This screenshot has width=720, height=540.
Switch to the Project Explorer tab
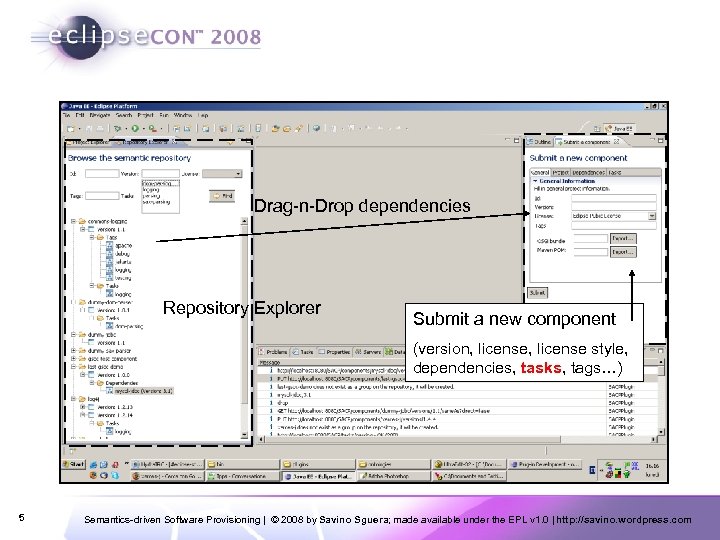coord(88,142)
